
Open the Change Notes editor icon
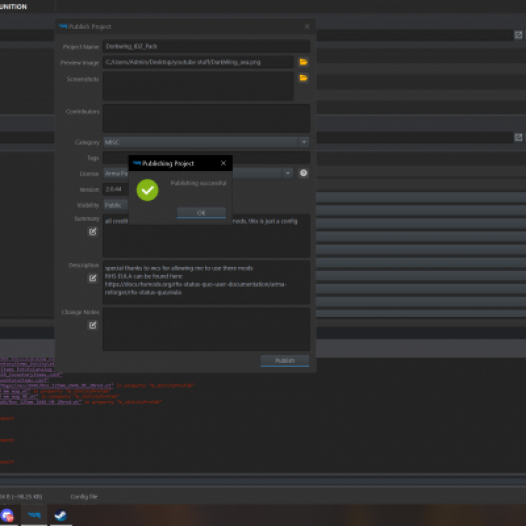click(93, 325)
